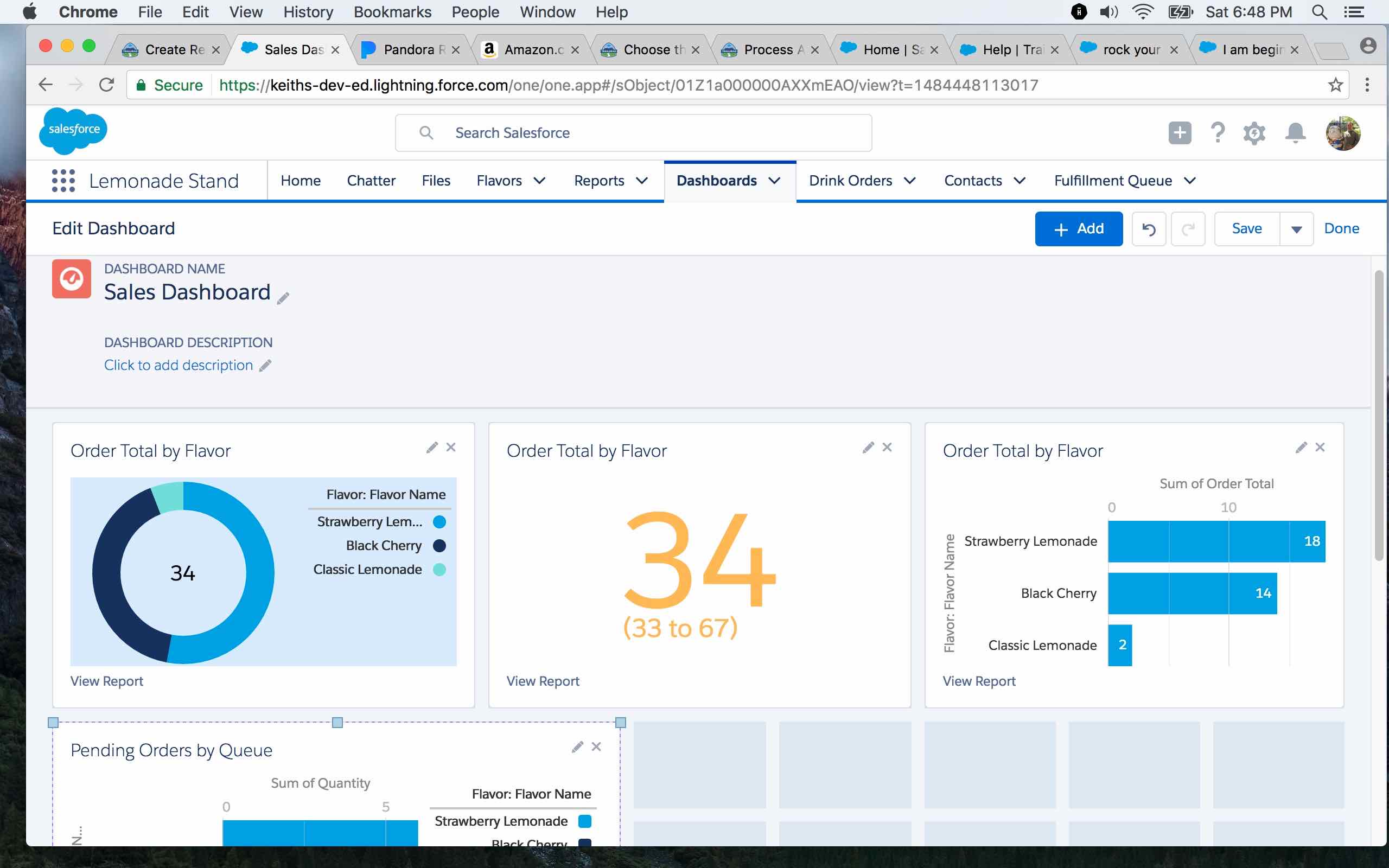Expand the Fulfillment Queue tab chevron
The width and height of the screenshot is (1389, 868).
tap(1190, 181)
